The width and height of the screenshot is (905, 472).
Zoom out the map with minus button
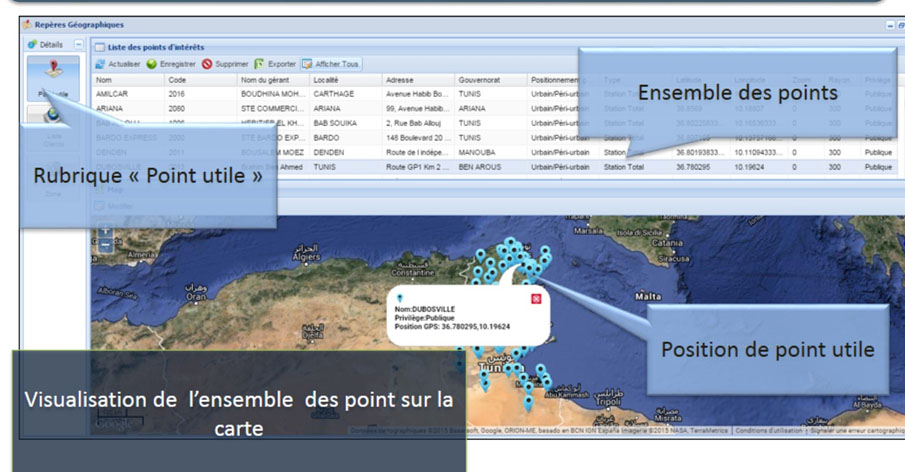pos(105,245)
